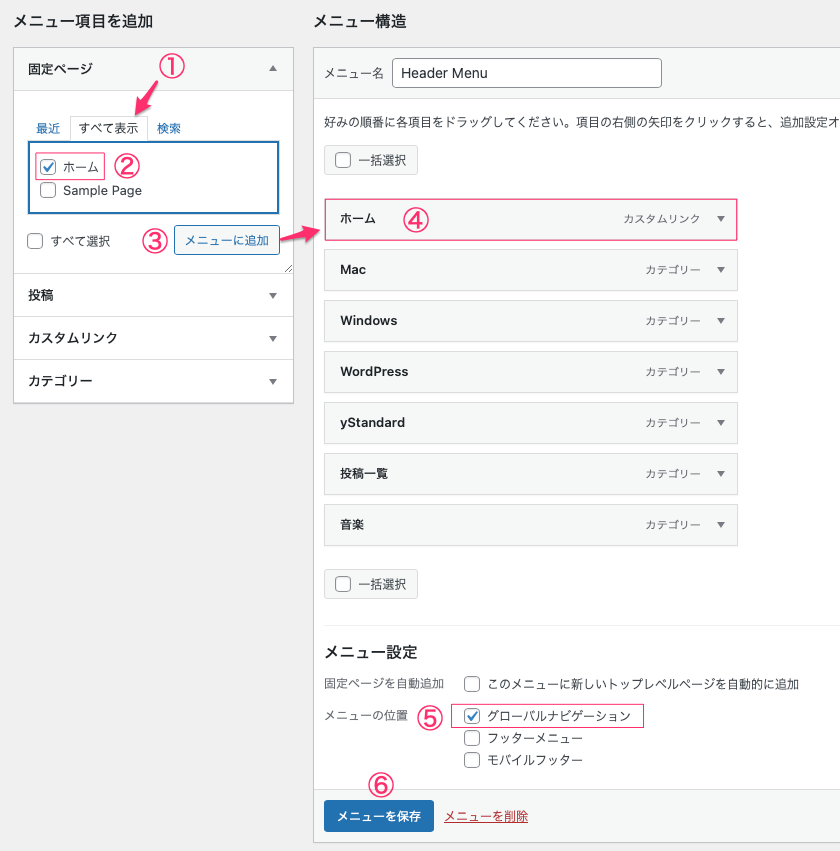Viewport: 840px width, 851px height.
Task: Expand the カスタムリンク section
Action: 273,339
